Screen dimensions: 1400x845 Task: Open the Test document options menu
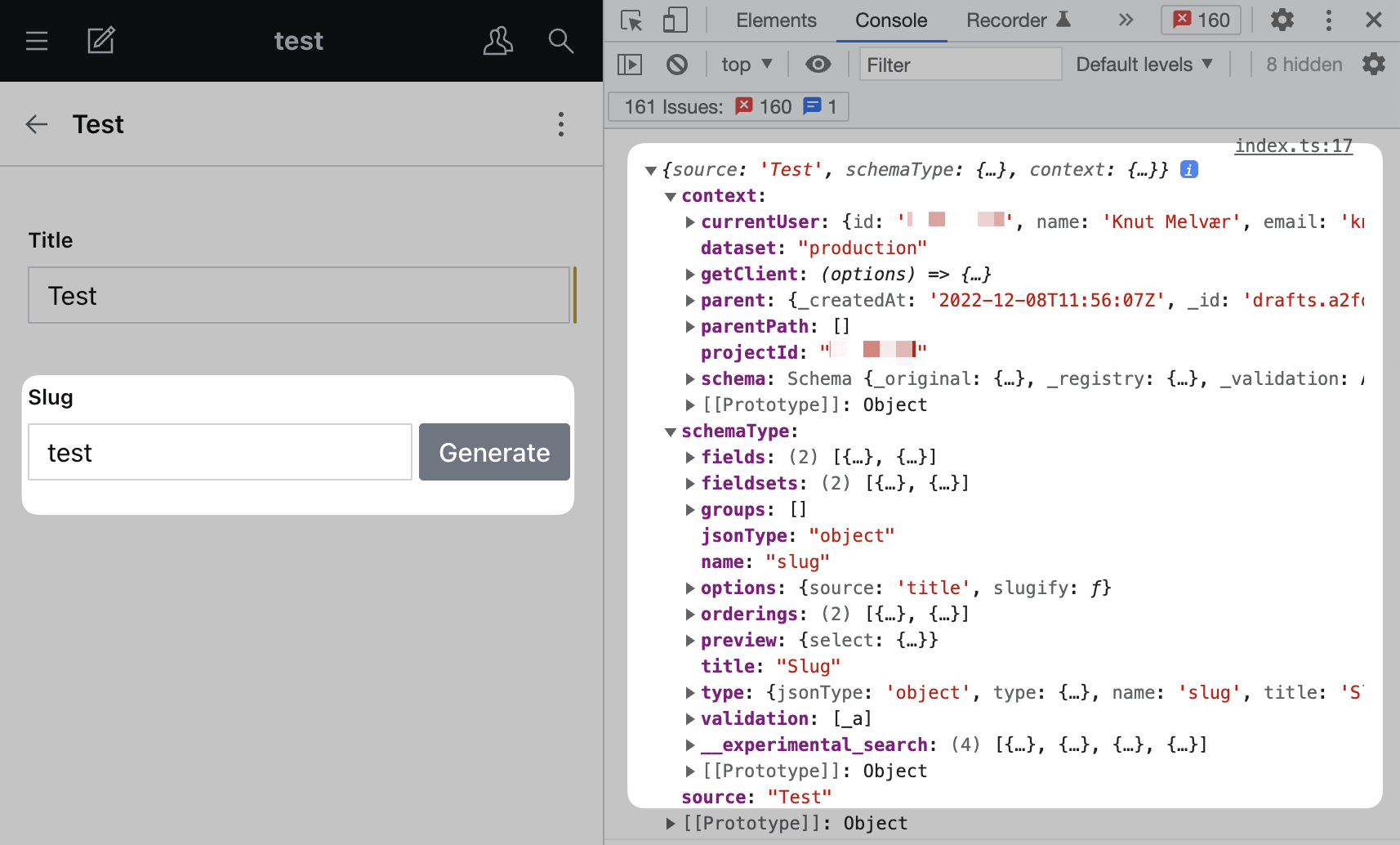pyautogui.click(x=560, y=124)
